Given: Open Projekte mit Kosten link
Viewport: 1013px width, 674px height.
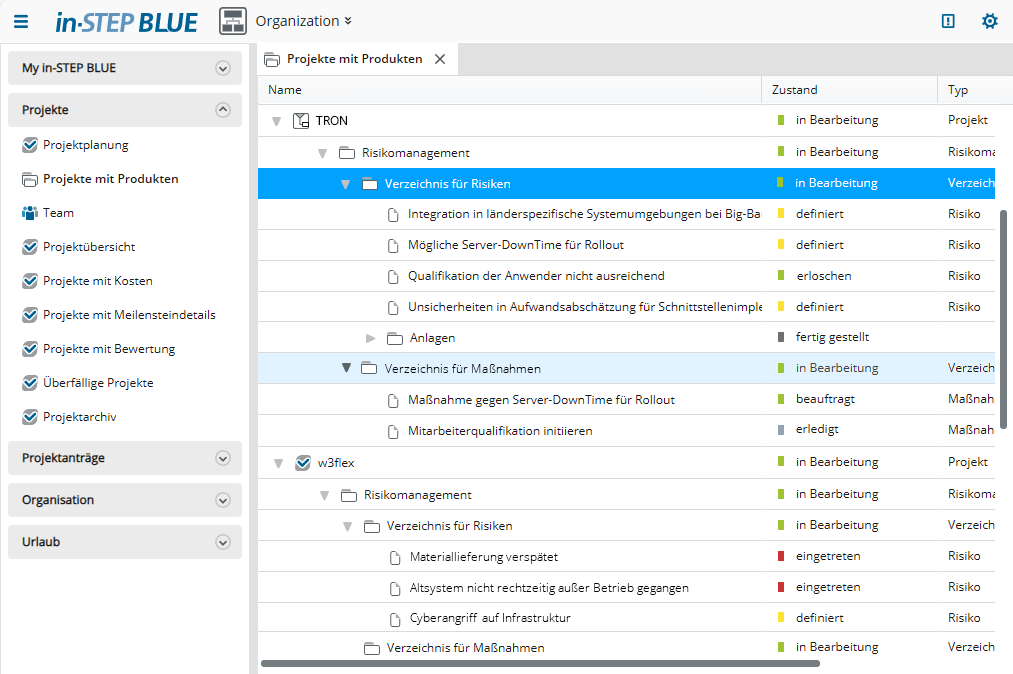Looking at the screenshot, I should tap(97, 281).
